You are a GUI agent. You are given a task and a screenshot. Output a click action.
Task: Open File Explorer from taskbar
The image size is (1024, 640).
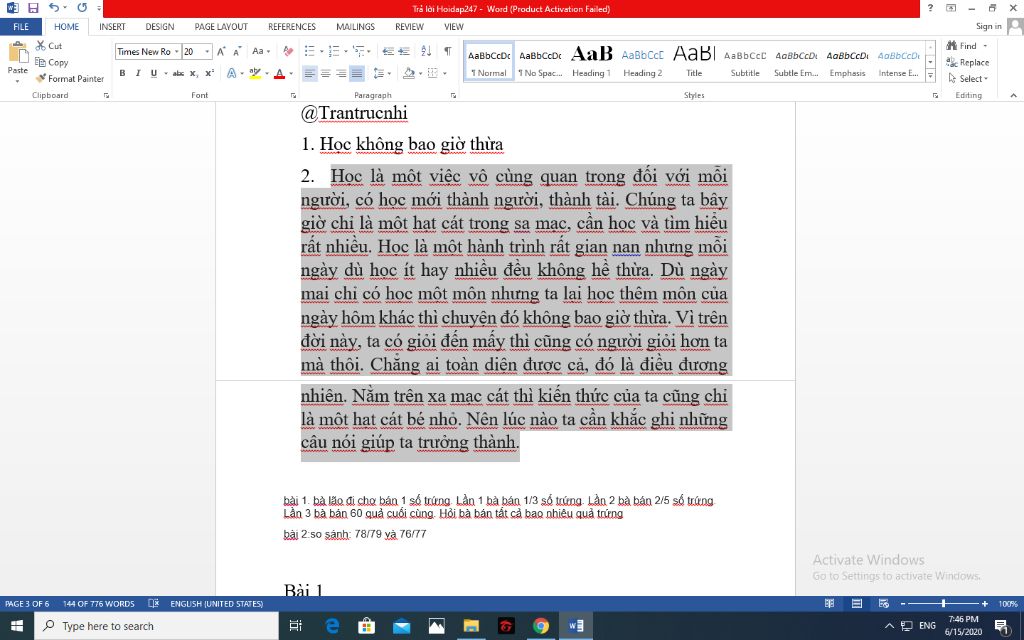[x=471, y=626]
